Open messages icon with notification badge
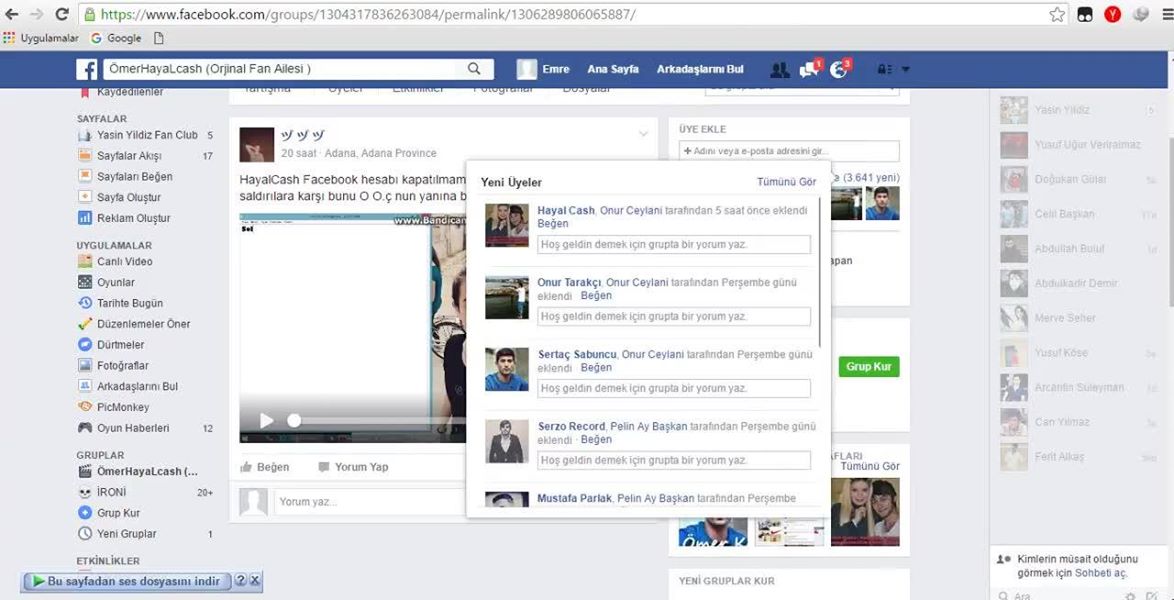The height and width of the screenshot is (600, 1174). [809, 69]
